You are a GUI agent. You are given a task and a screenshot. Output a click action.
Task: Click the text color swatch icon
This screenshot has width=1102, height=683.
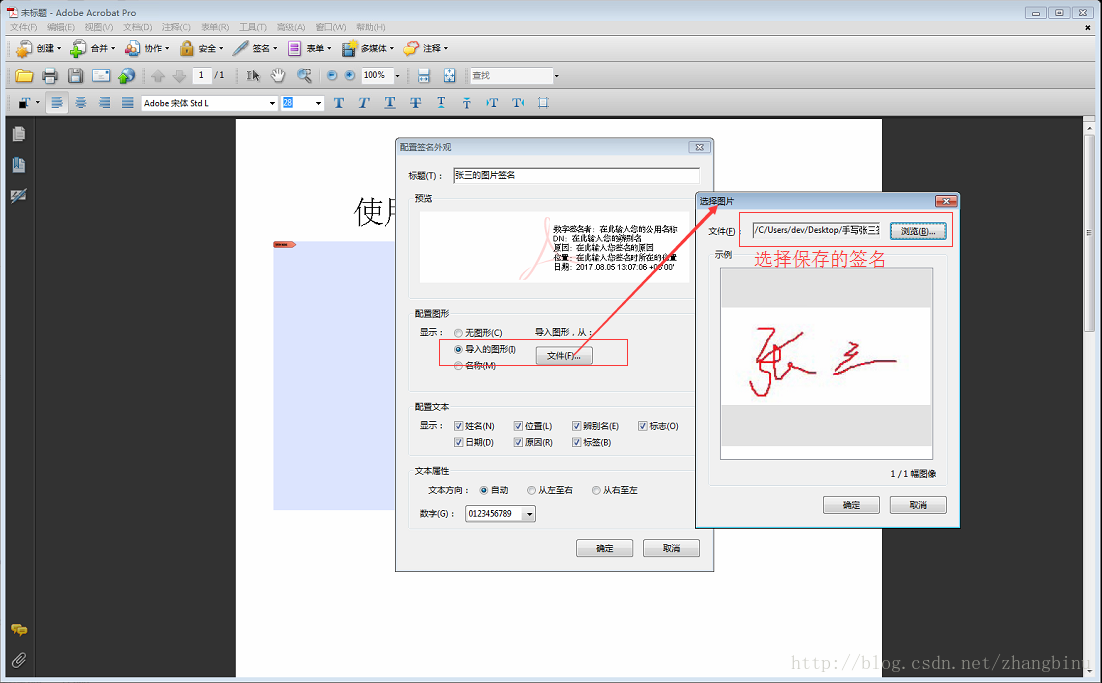[x=24, y=103]
